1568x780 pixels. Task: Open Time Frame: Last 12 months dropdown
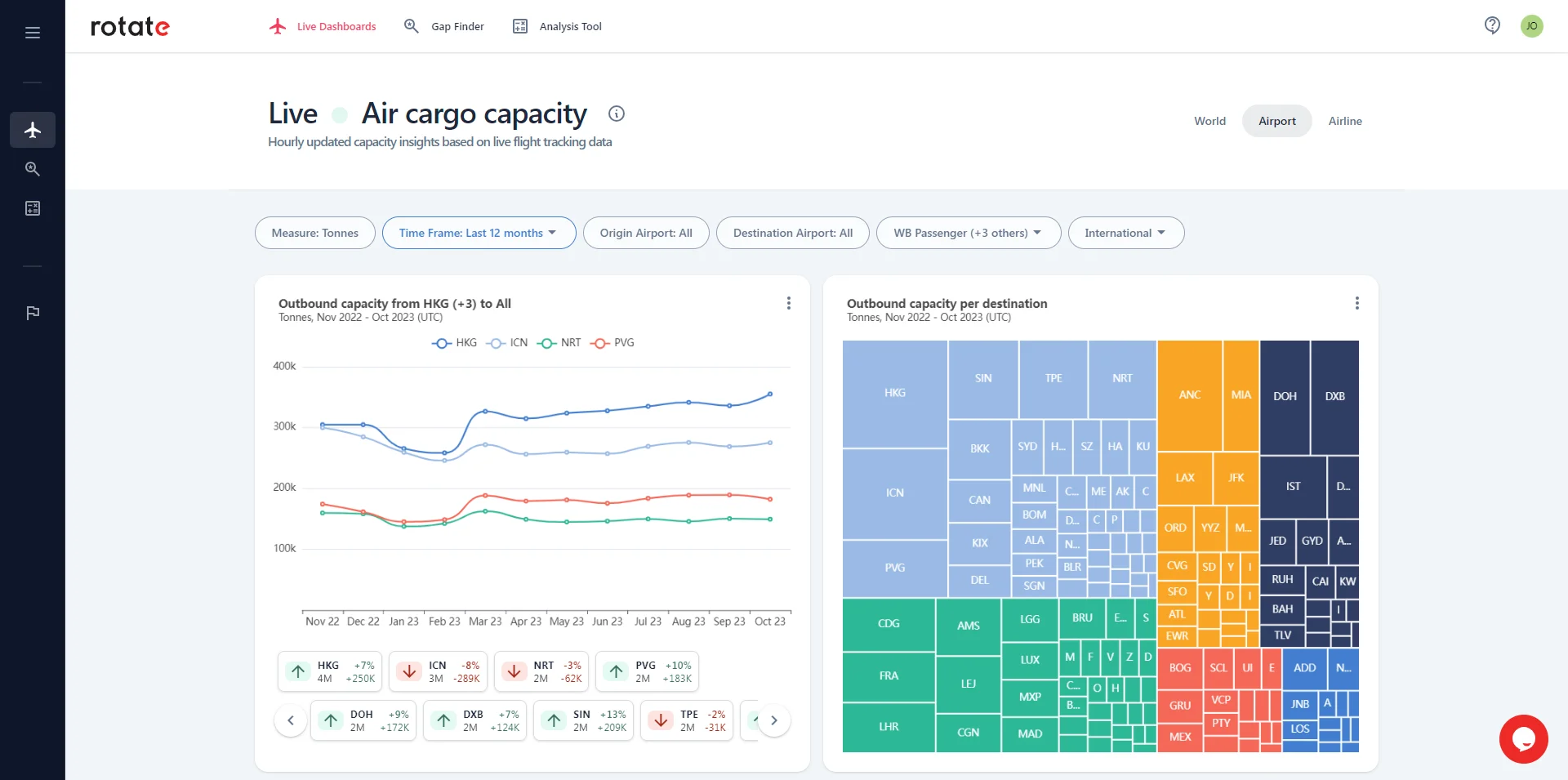pos(479,233)
